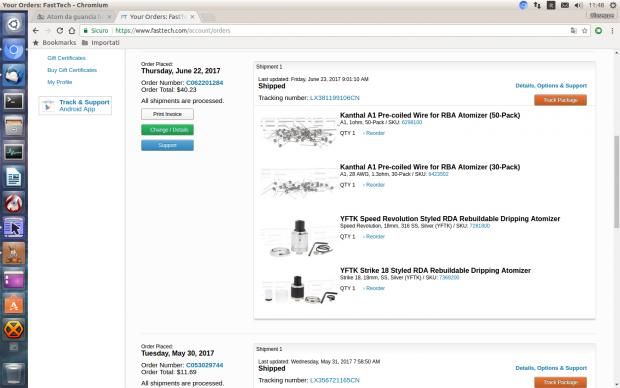The image size is (620, 388).
Task: Click the blue Support button
Action: pyautogui.click(x=167, y=145)
